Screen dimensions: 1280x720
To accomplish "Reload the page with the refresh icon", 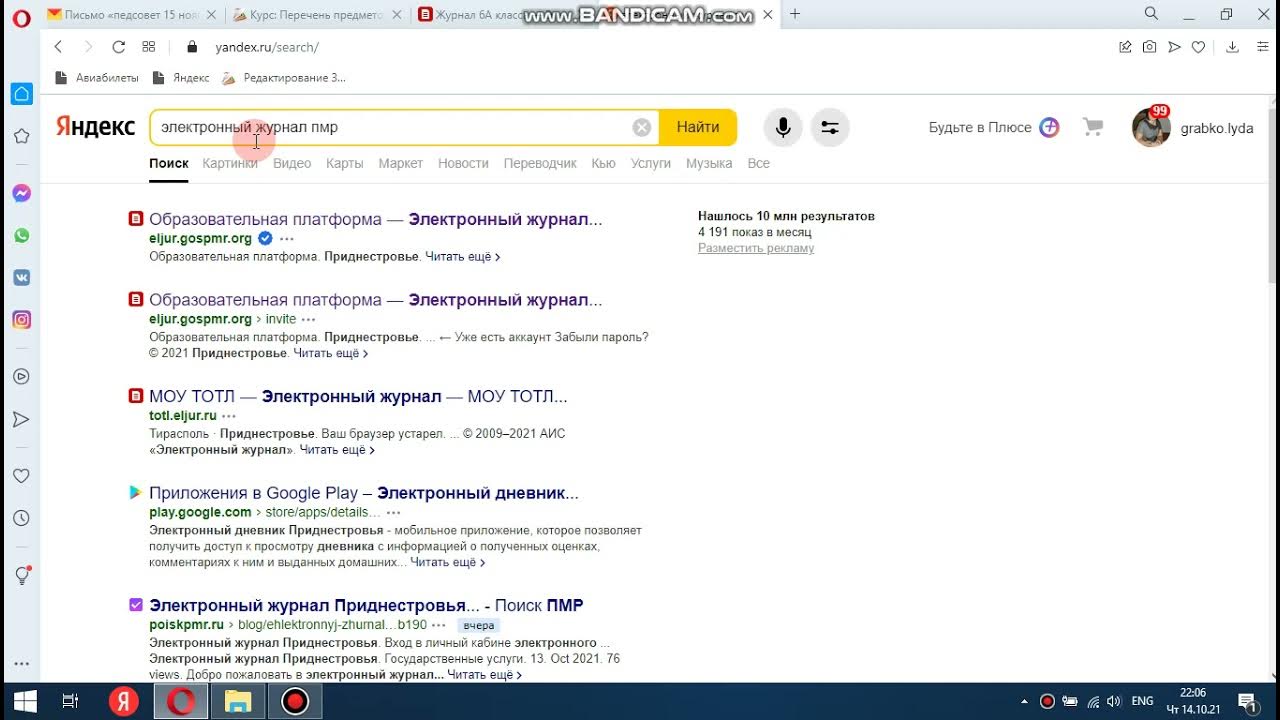I will (x=118, y=47).
